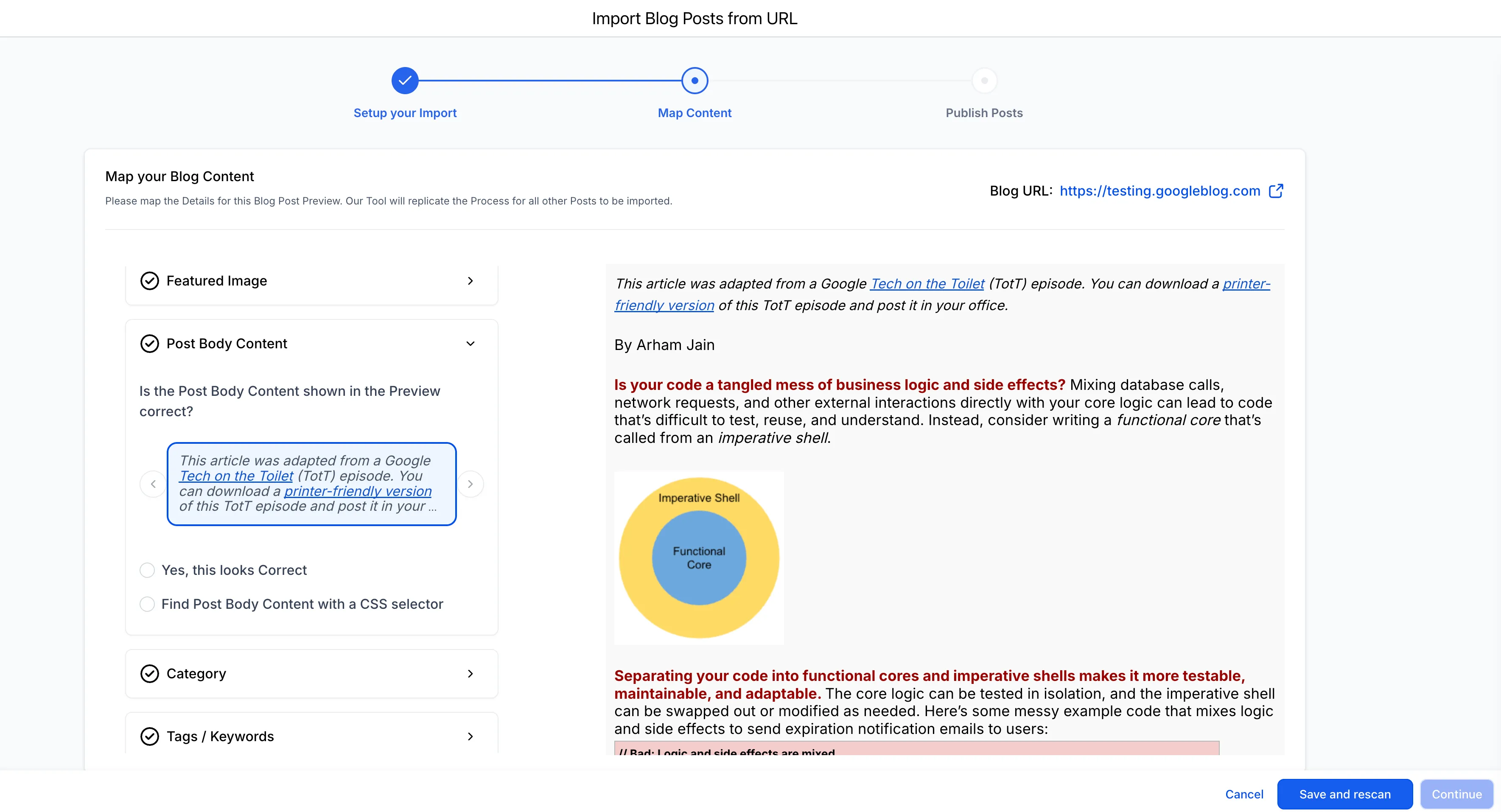Click the previous arrow on the preview carousel
This screenshot has height=812, width=1501.
click(153, 484)
